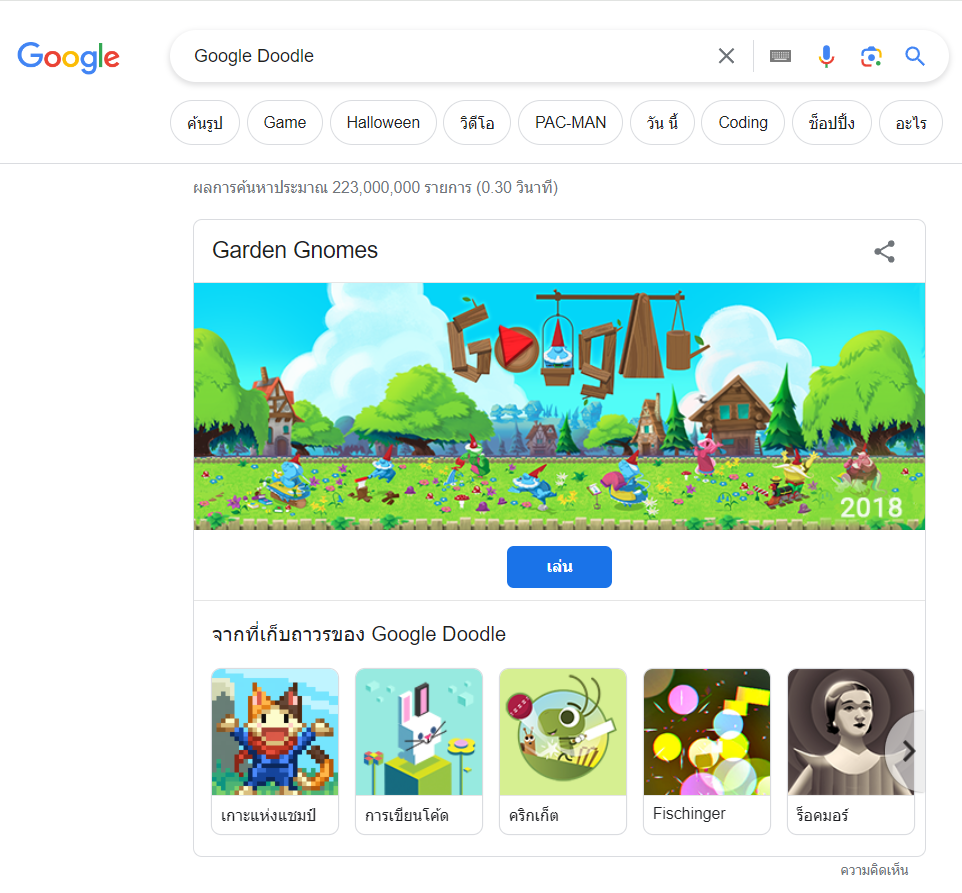This screenshot has height=893, width=962.
Task: Click the blue เล่น play button
Action: point(559,567)
